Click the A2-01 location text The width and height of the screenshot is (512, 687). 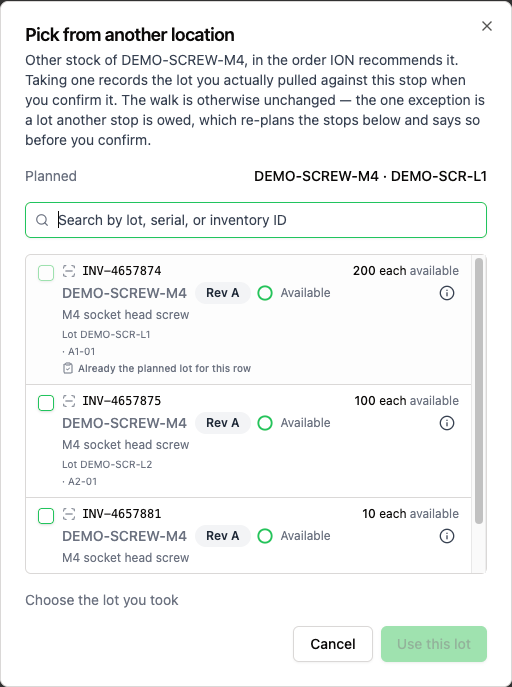(80, 482)
